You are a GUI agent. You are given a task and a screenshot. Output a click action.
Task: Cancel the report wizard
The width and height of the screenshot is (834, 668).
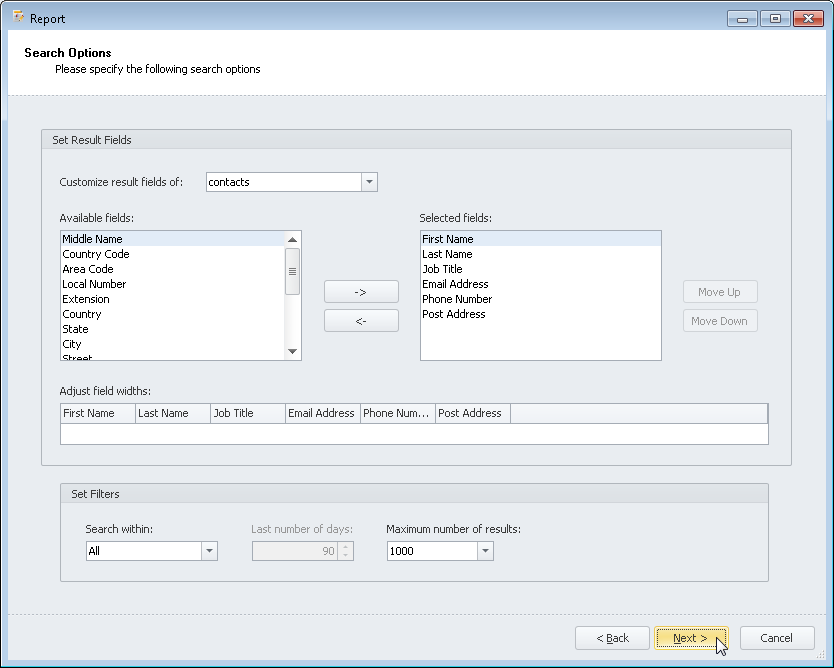776,638
